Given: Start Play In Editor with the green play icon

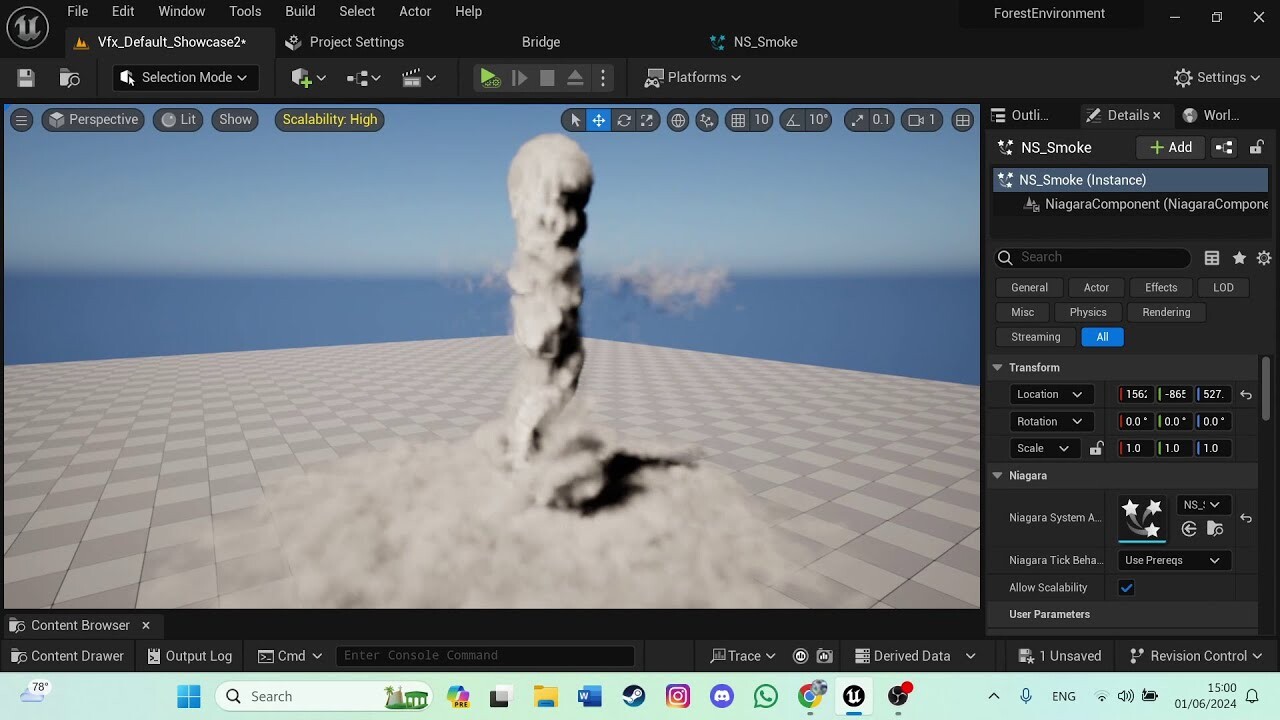Looking at the screenshot, I should [488, 77].
